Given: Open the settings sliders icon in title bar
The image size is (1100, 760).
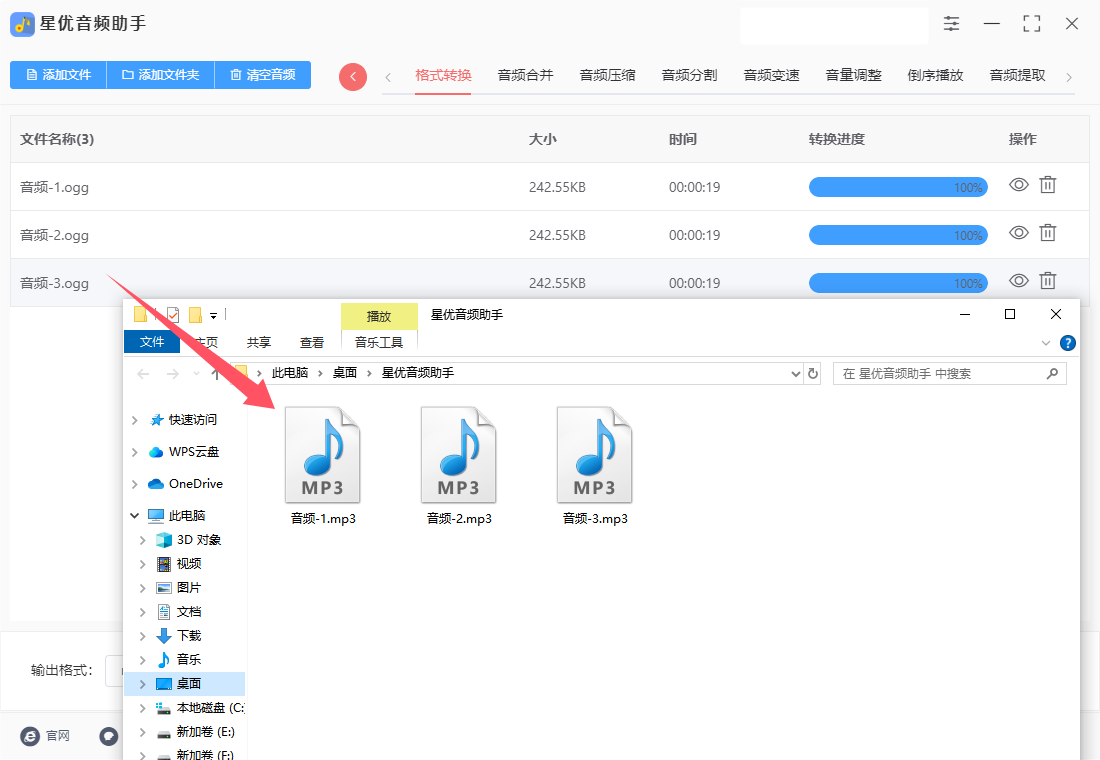Looking at the screenshot, I should [951, 23].
